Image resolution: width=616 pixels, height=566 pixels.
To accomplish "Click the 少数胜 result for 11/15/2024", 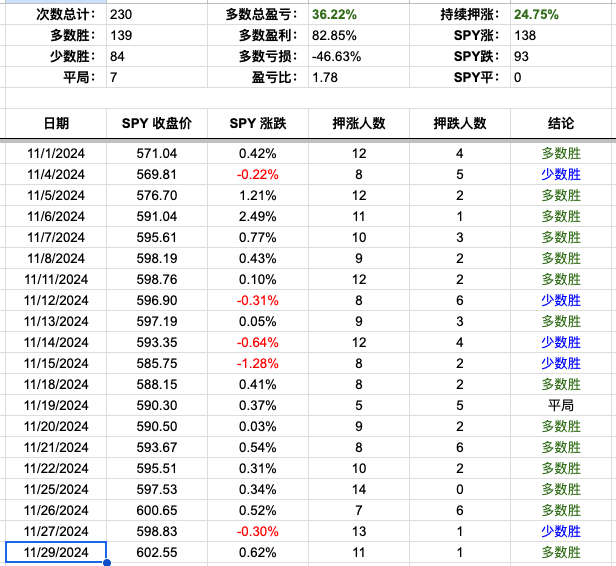I will pos(561,363).
